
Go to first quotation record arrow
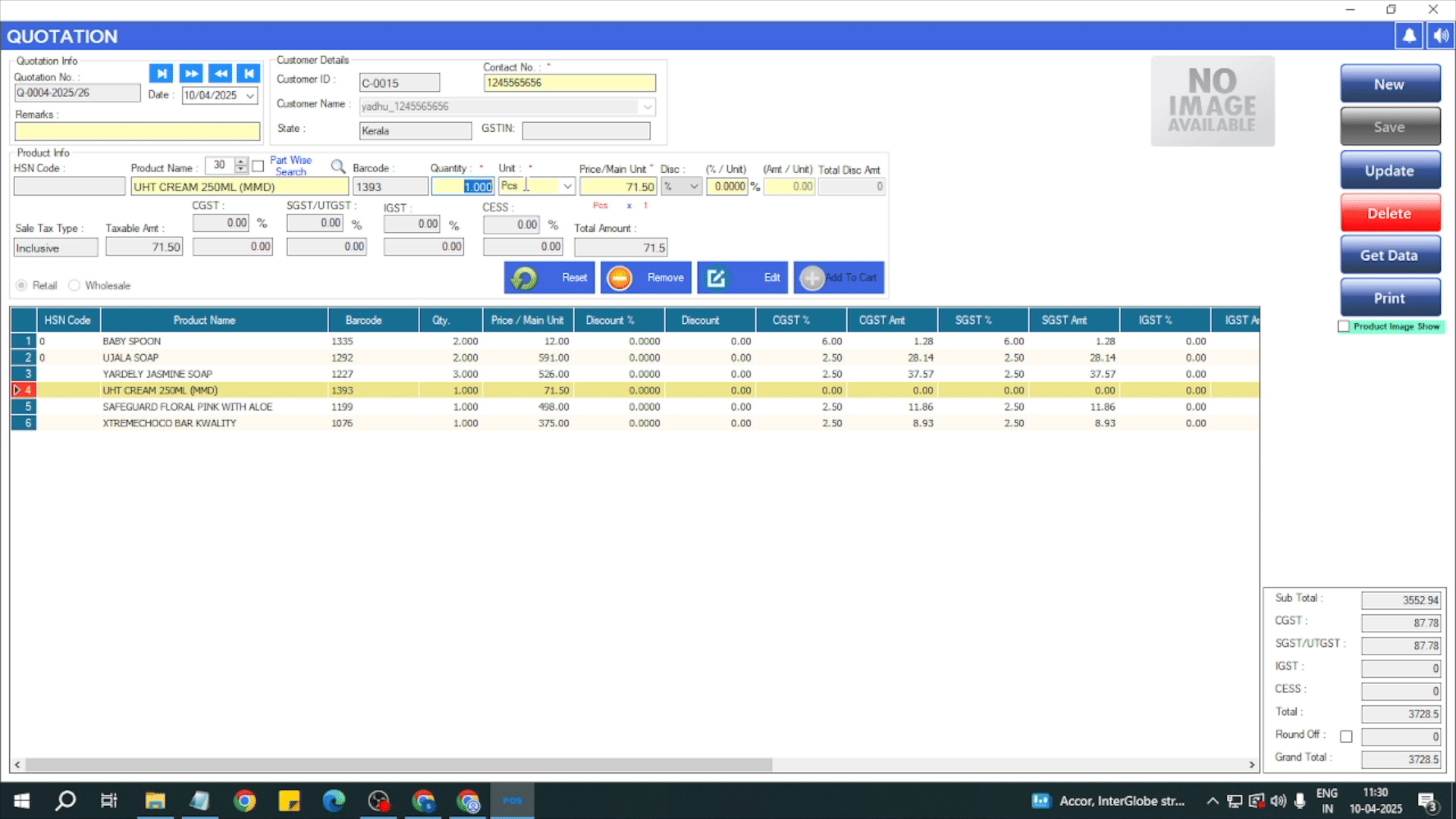(x=248, y=73)
